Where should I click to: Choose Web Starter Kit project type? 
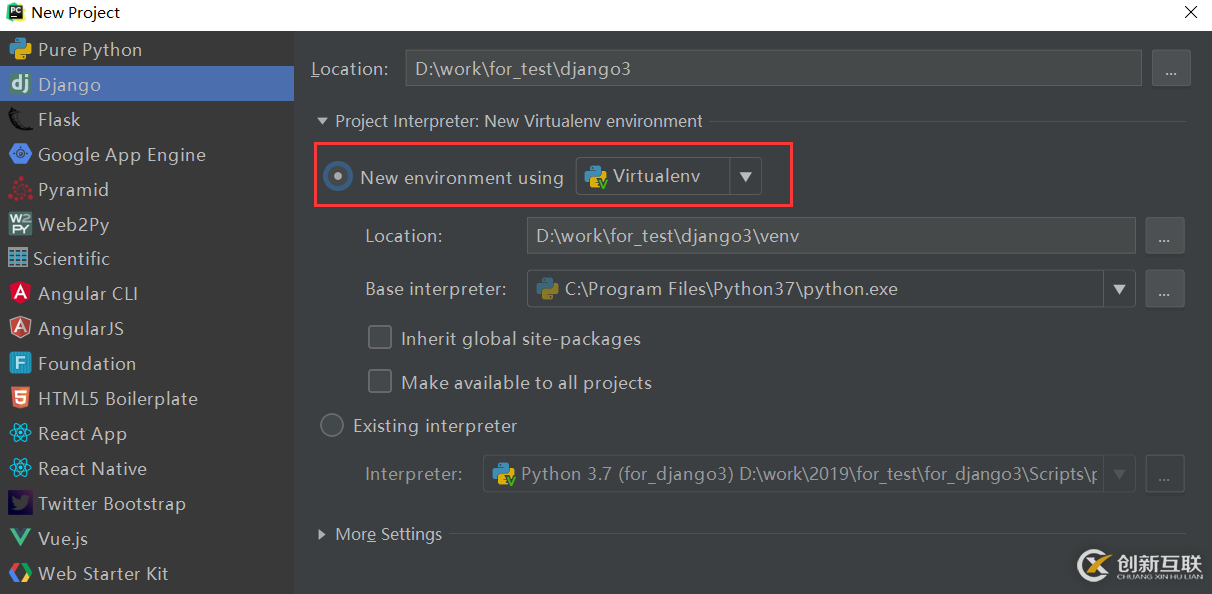click(x=147, y=573)
